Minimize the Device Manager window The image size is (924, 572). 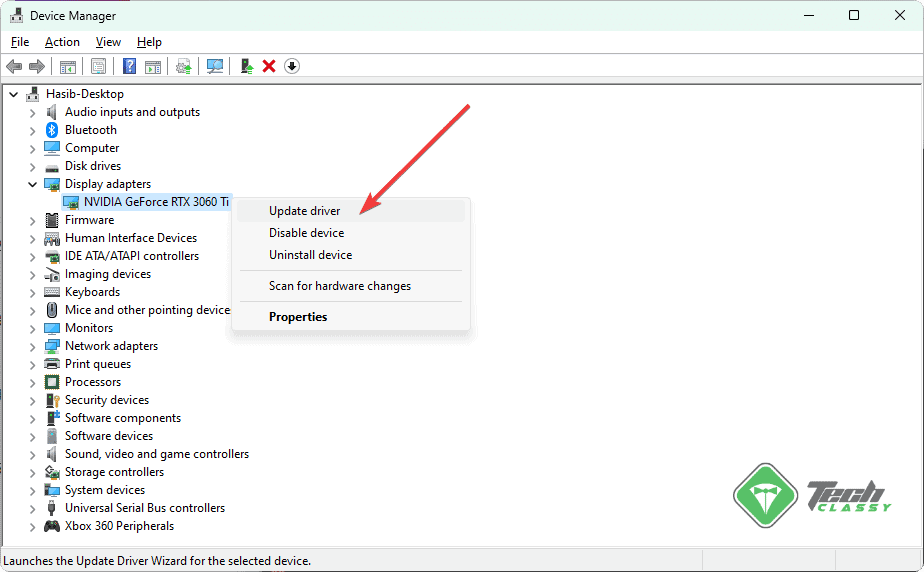tap(809, 15)
